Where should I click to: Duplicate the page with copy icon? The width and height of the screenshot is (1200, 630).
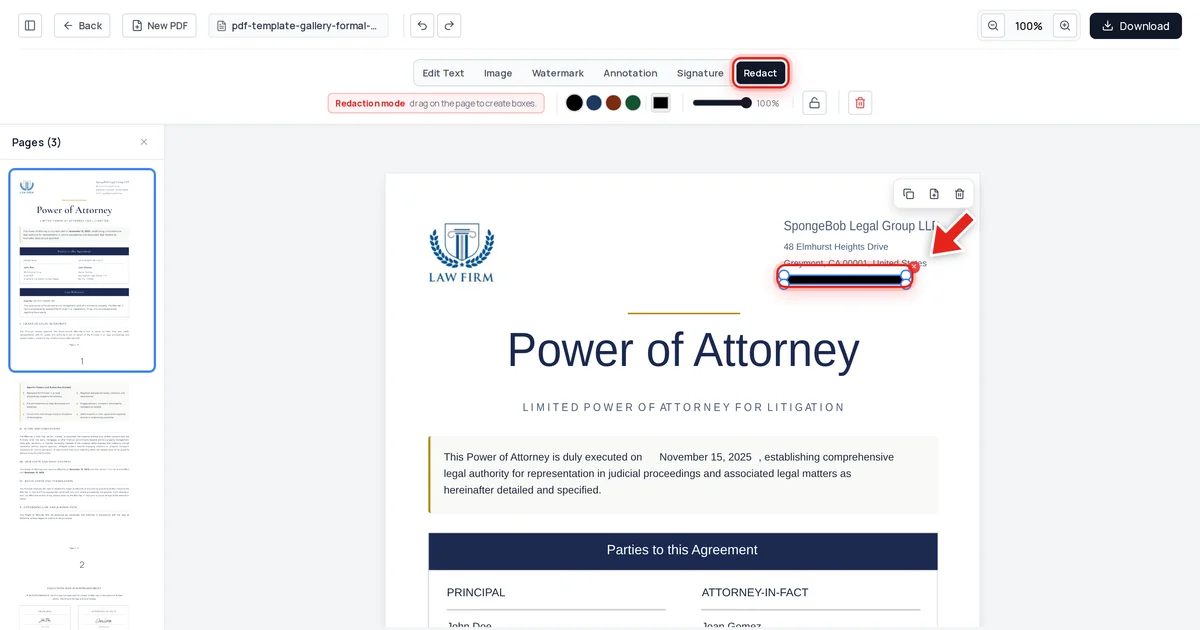click(x=908, y=194)
